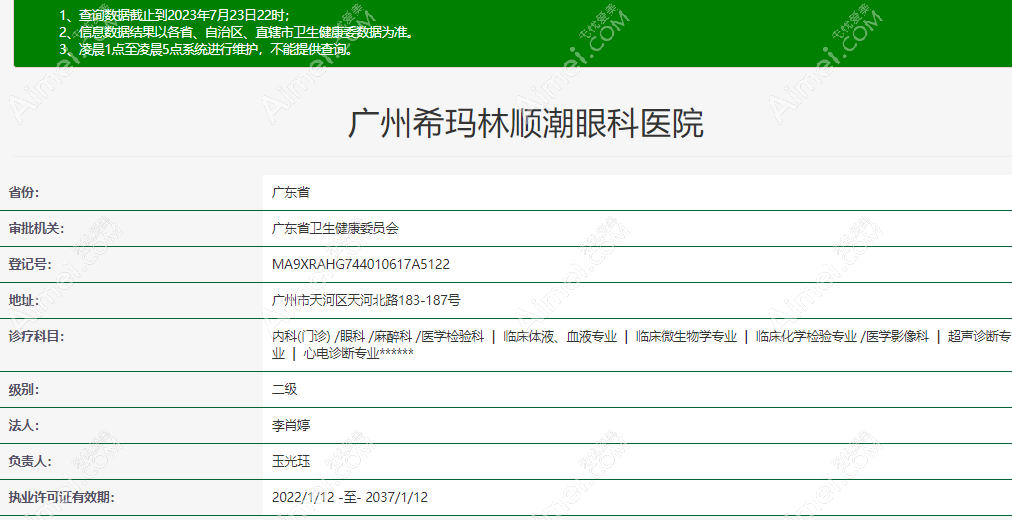Select the 登记号 label
Viewport: 1012px width, 520px height.
pyautogui.click(x=30, y=265)
